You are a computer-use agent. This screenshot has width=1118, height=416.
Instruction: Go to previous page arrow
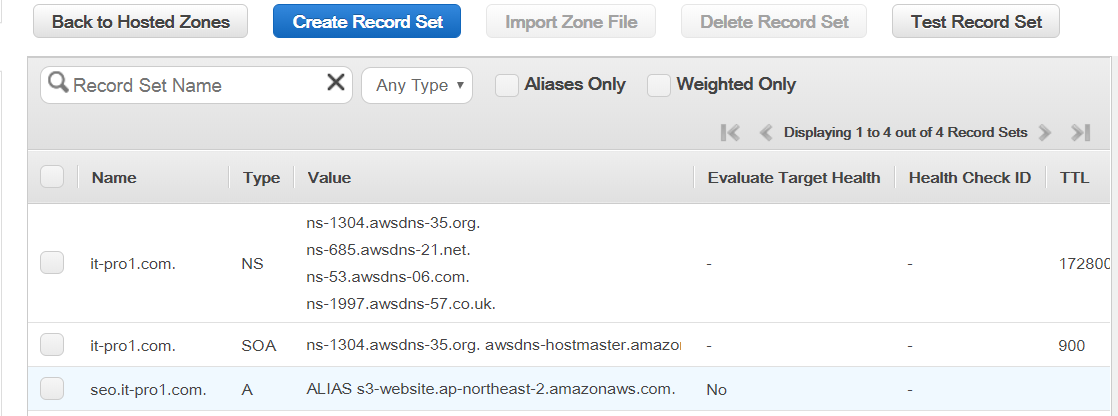pos(766,133)
